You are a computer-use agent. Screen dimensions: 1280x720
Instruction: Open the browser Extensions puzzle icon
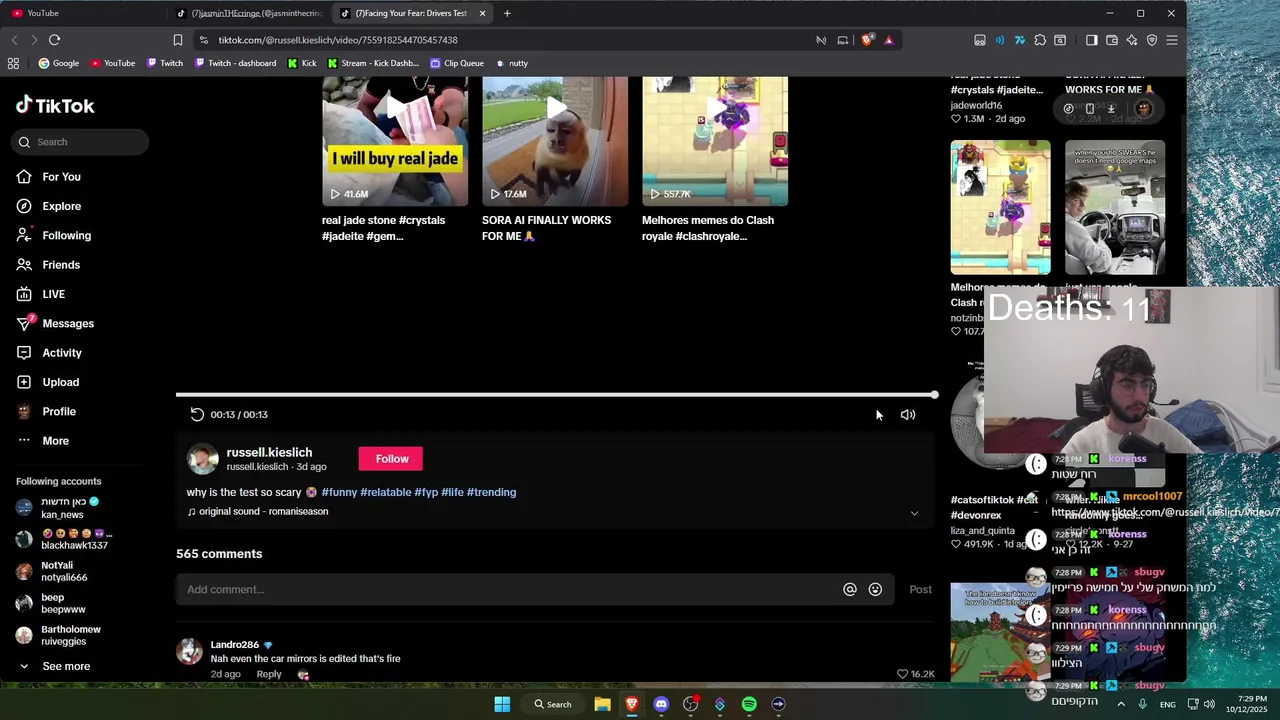(1040, 40)
